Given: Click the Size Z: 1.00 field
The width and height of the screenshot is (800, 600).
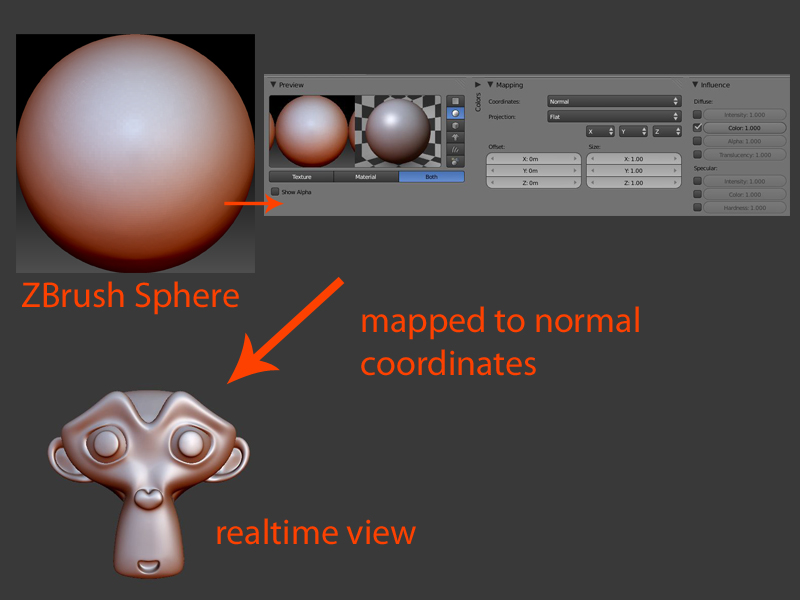Looking at the screenshot, I should (x=634, y=183).
